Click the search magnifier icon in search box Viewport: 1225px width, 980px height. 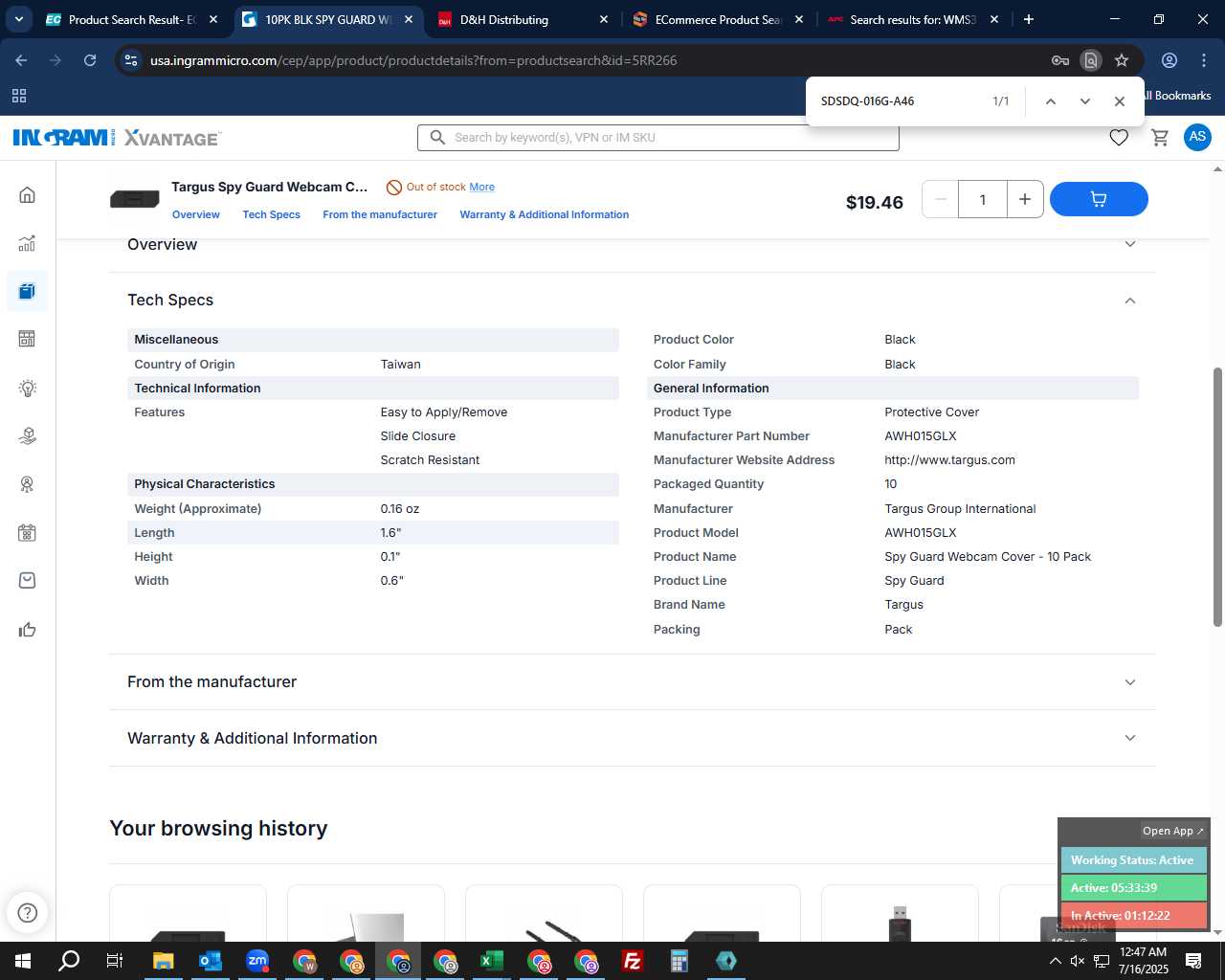[437, 138]
